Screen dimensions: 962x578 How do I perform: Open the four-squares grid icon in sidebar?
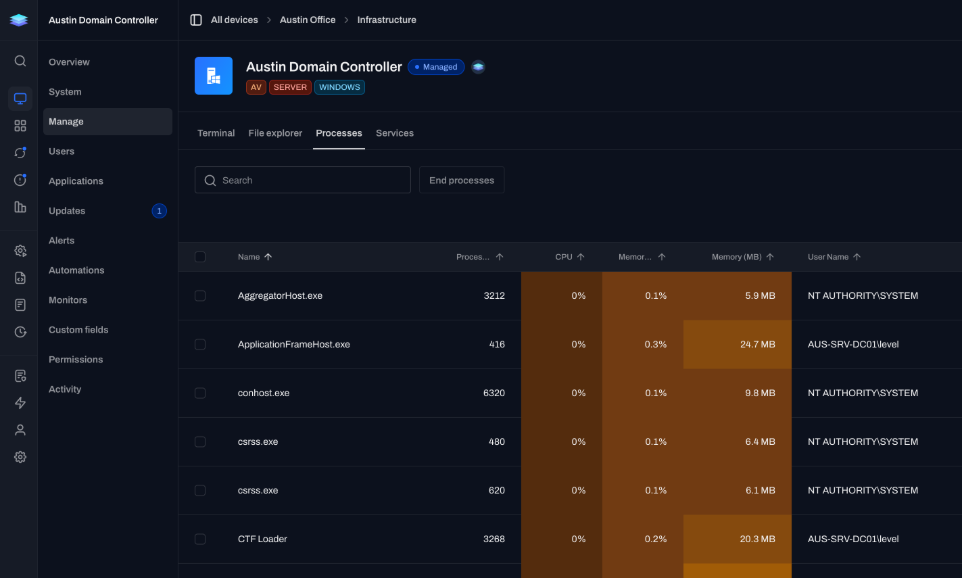coord(20,125)
